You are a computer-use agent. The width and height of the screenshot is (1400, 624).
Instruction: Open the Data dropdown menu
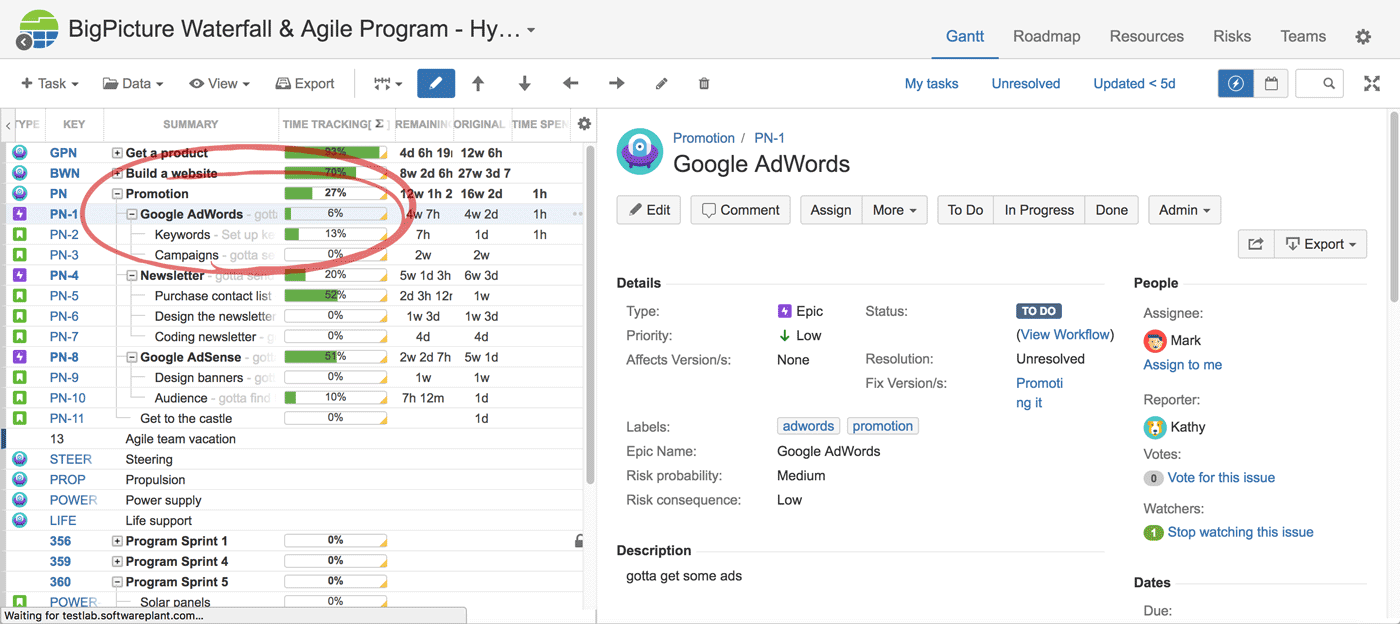pos(133,84)
